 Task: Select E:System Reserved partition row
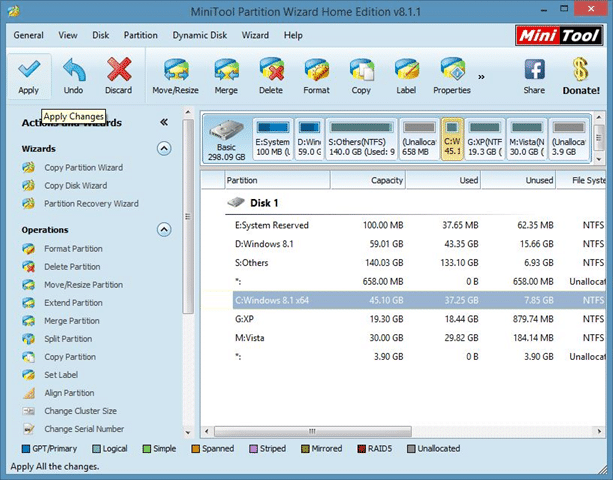point(418,225)
